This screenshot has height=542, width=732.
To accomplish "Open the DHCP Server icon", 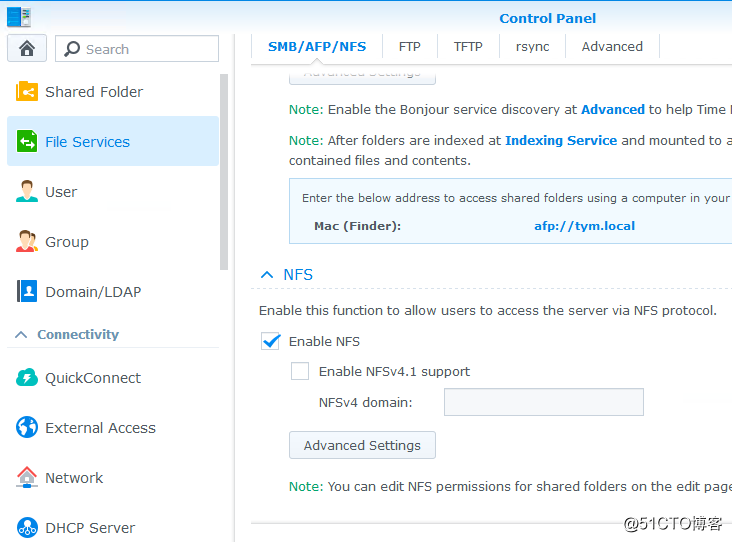I will point(27,528).
